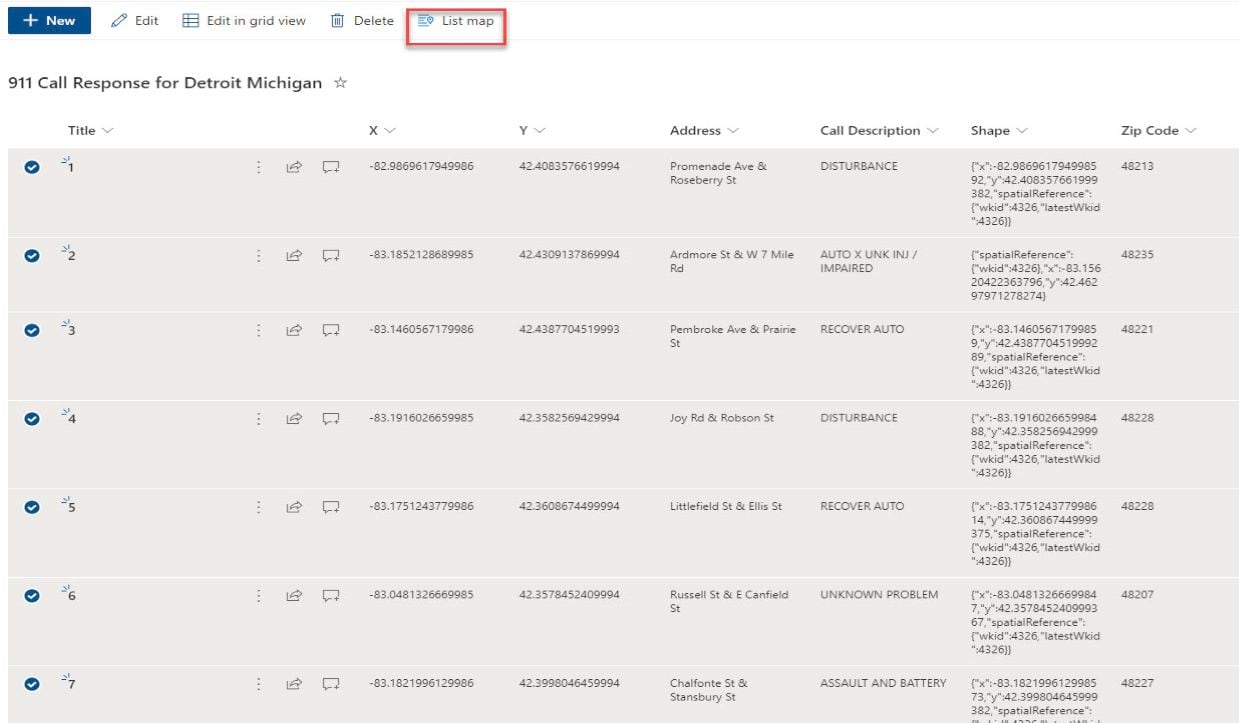
Task: Add a comment on item 7
Action: click(x=331, y=684)
